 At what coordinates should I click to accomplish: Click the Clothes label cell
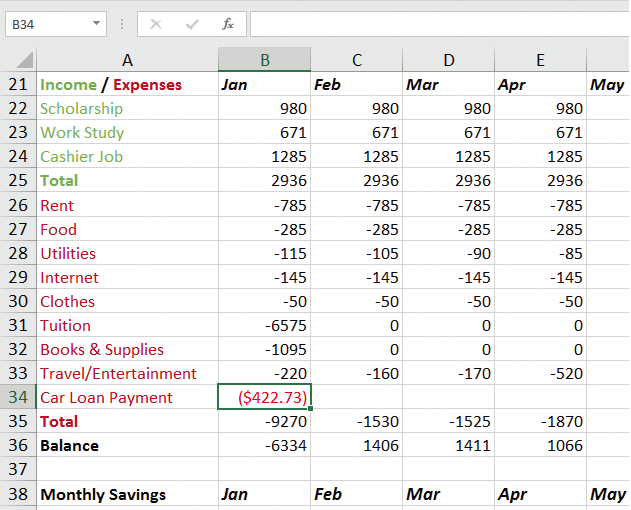[x=128, y=301]
